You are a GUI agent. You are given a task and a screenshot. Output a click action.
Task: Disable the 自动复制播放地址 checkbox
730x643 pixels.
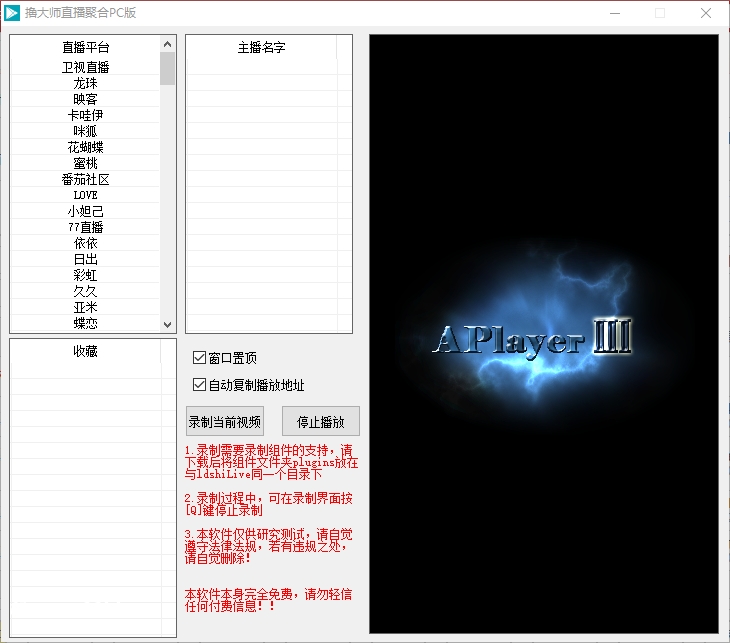199,385
